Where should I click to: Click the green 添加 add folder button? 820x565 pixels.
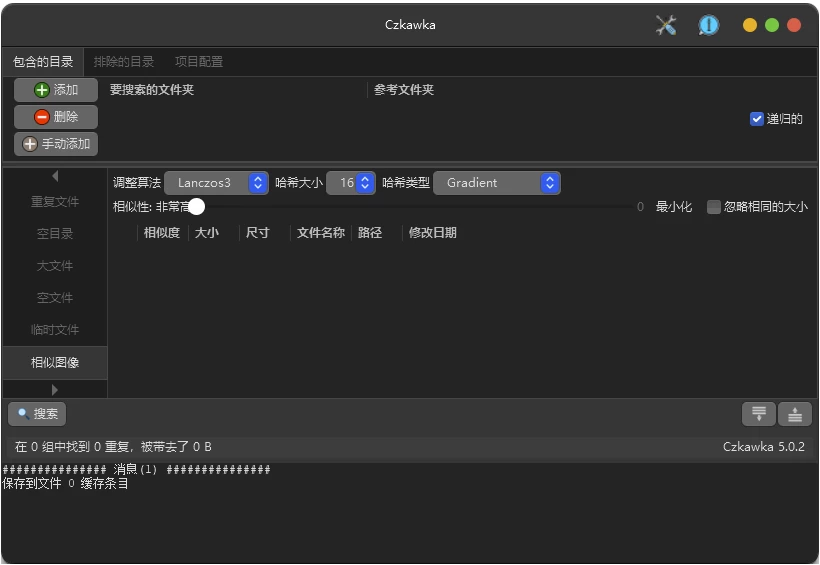(56, 90)
